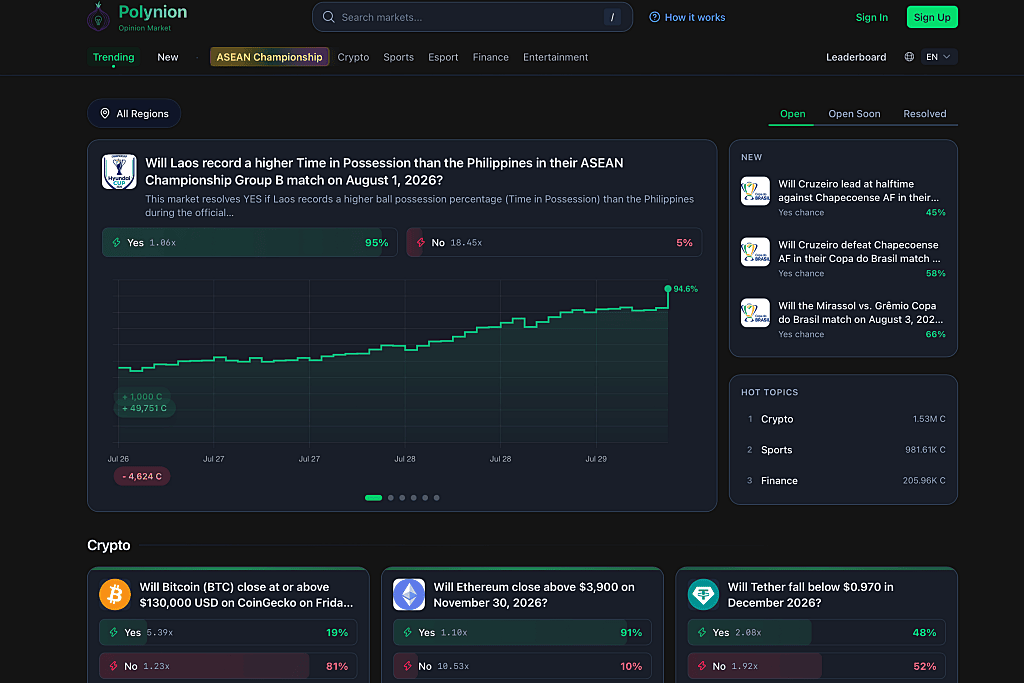Click the Bitcoin coin icon
1024x683 pixels.
pos(115,595)
